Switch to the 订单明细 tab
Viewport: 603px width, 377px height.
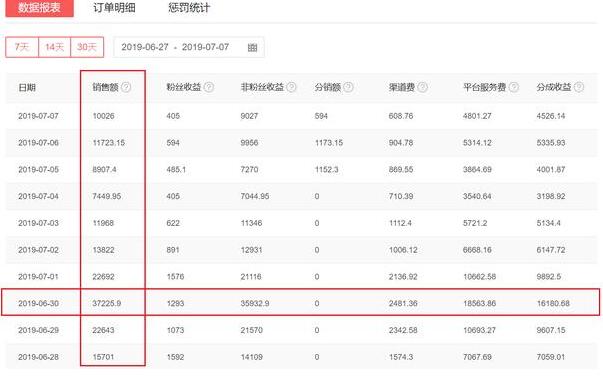pos(114,8)
